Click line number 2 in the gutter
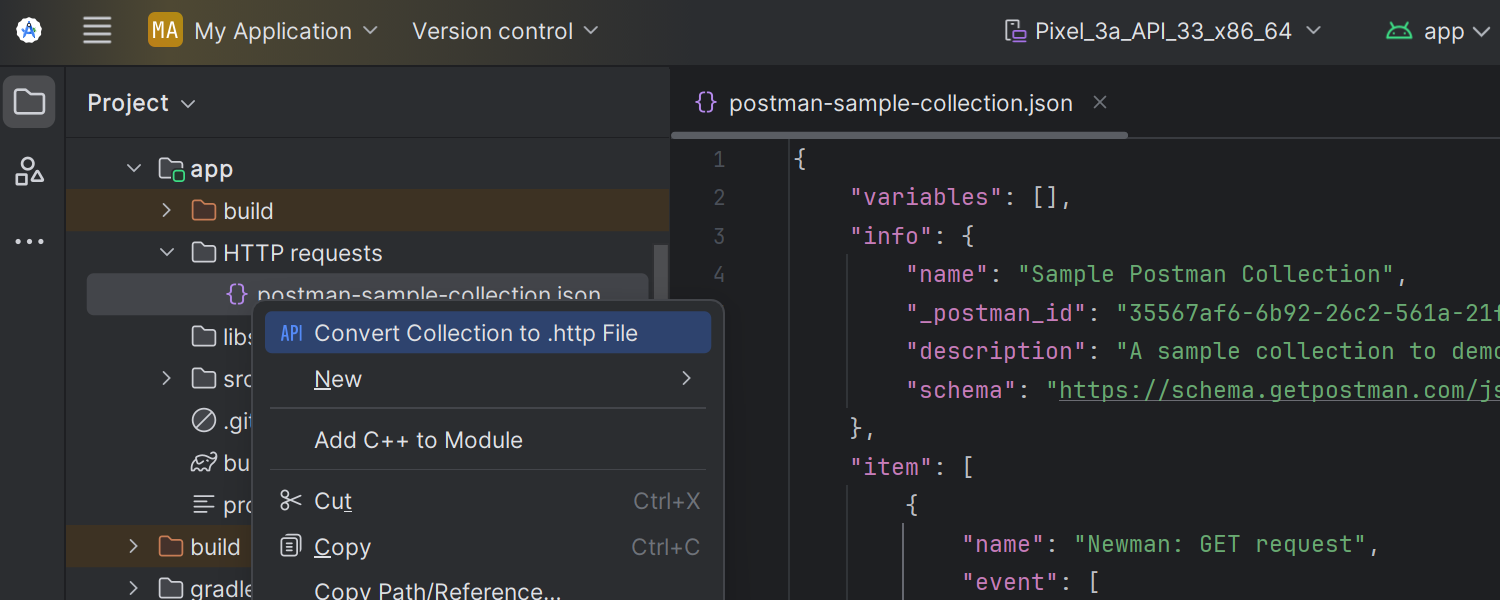 [720, 197]
